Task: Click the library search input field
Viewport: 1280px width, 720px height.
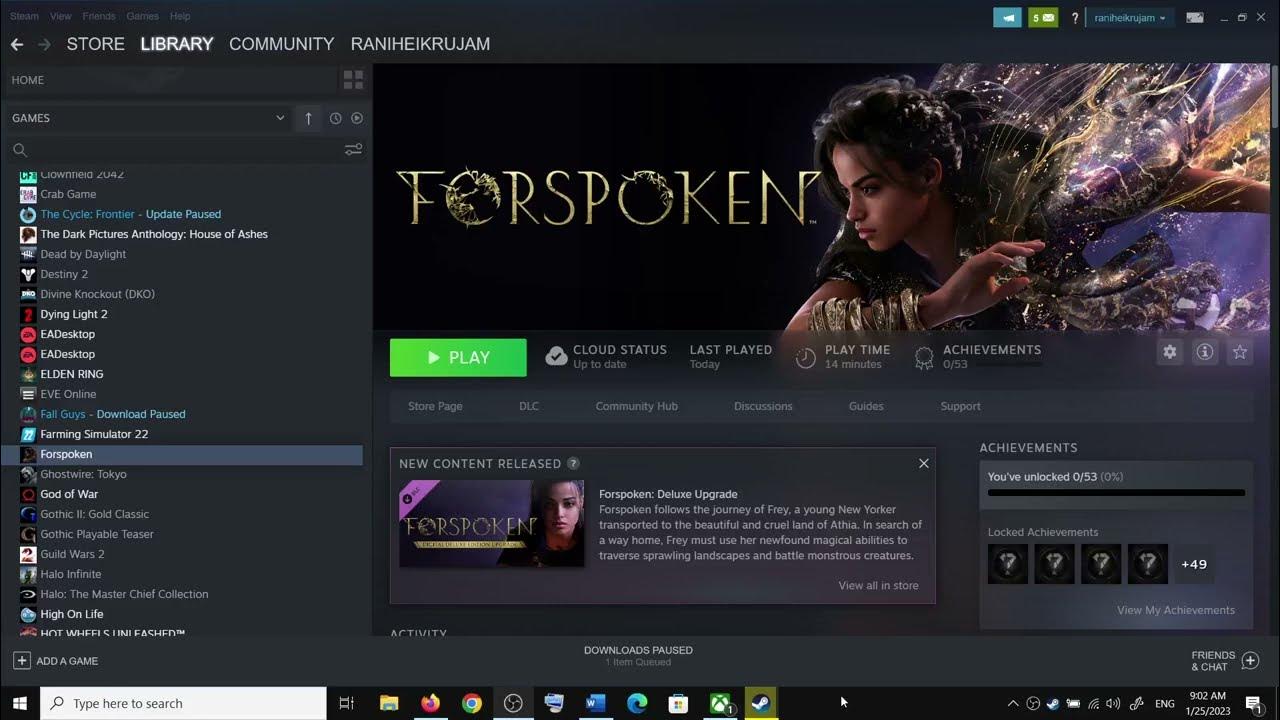Action: tap(185, 150)
